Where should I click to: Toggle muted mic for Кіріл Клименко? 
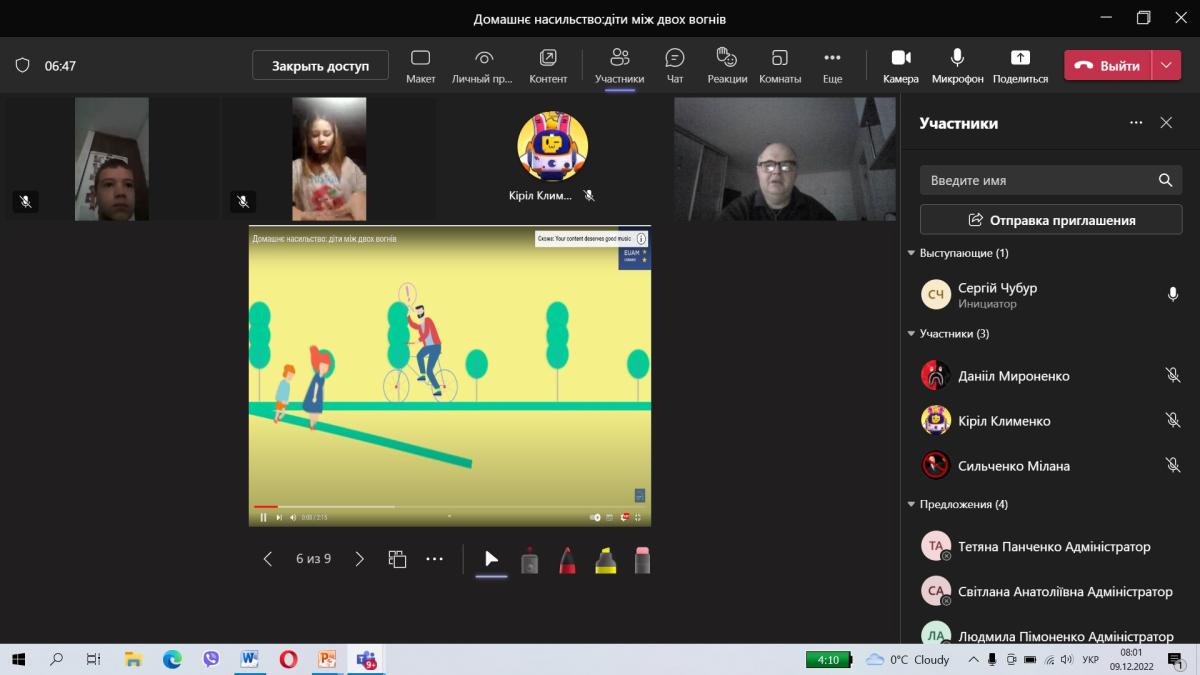(1173, 421)
